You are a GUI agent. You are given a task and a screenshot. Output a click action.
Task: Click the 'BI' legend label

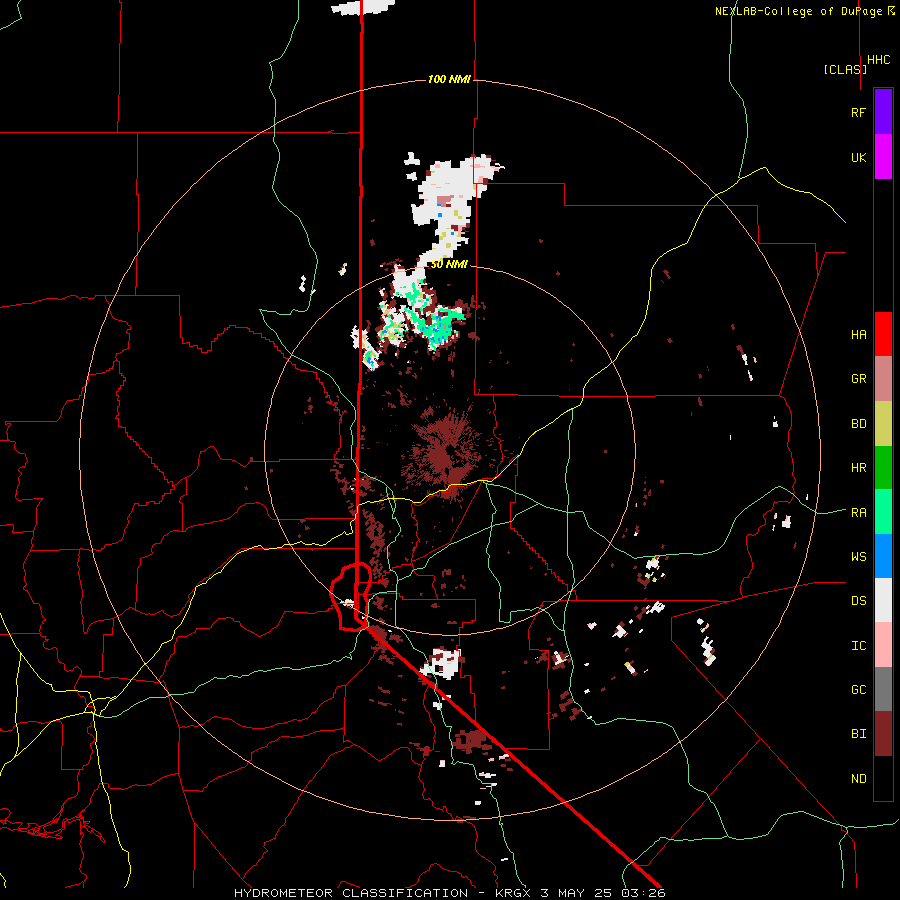[x=858, y=734]
